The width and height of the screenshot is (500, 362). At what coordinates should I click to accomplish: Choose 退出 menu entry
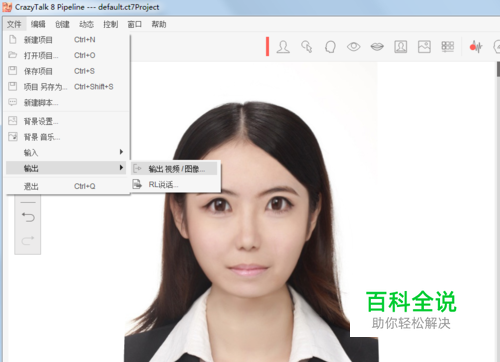click(66, 186)
